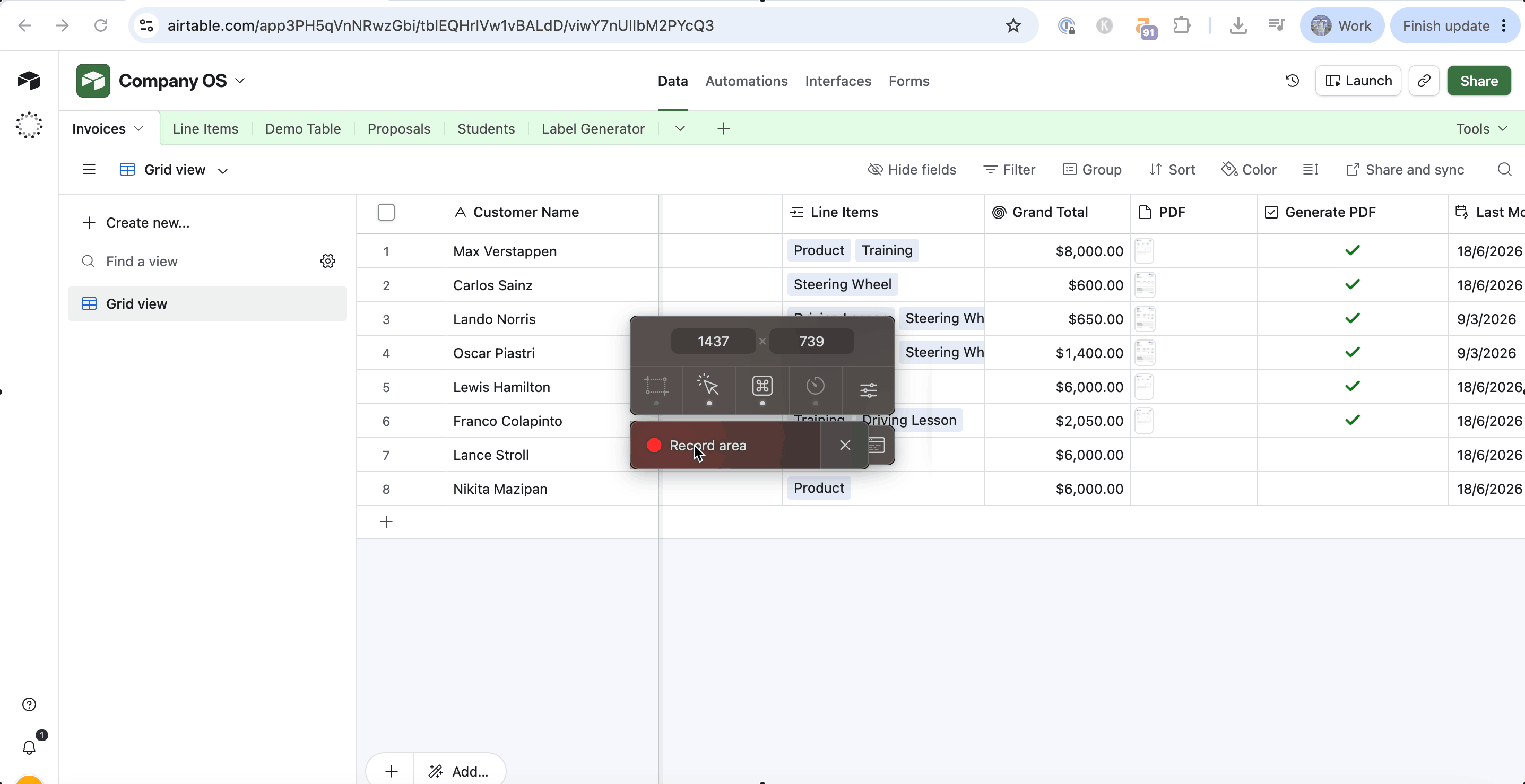
Task: Open PDF attachment thumbnail for Max Verstappen
Action: pos(1144,251)
